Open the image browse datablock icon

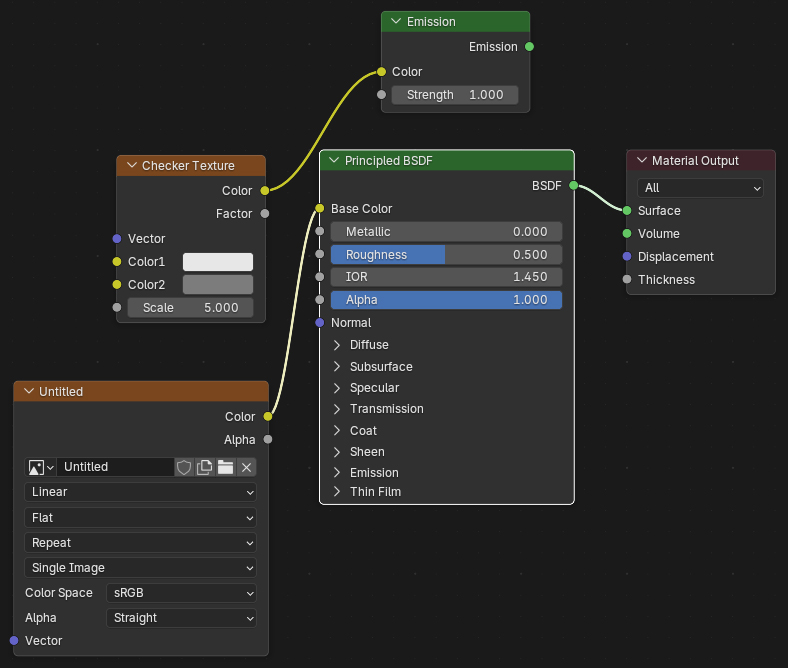click(x=41, y=467)
